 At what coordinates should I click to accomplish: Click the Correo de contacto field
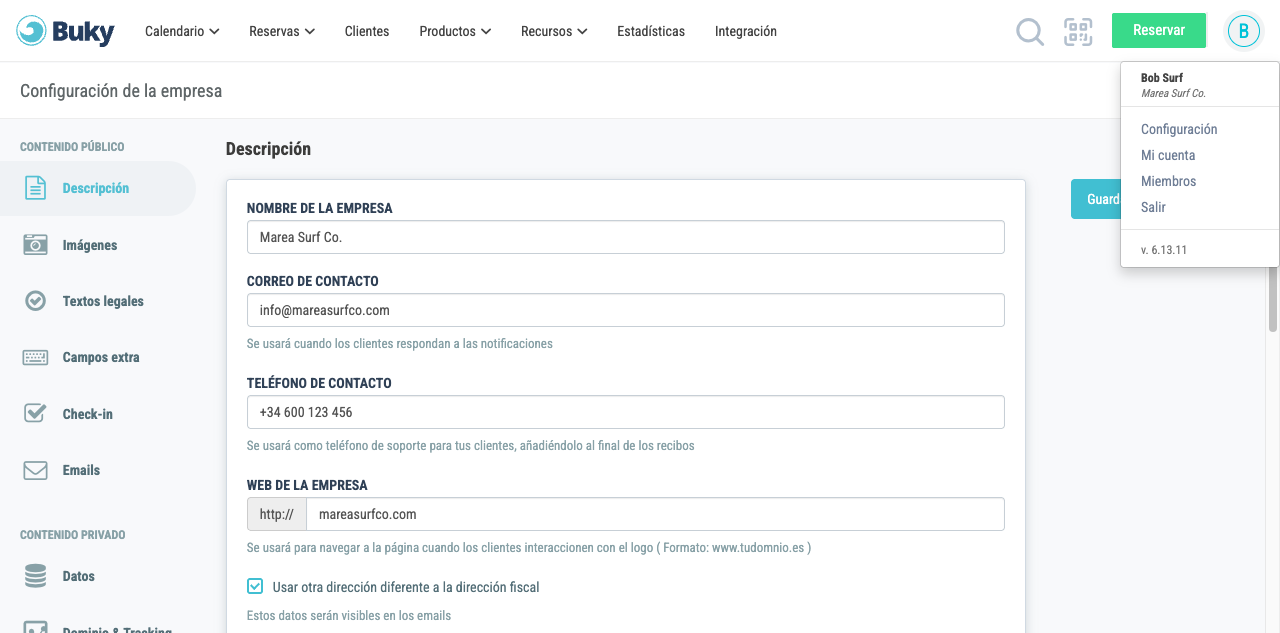626,310
